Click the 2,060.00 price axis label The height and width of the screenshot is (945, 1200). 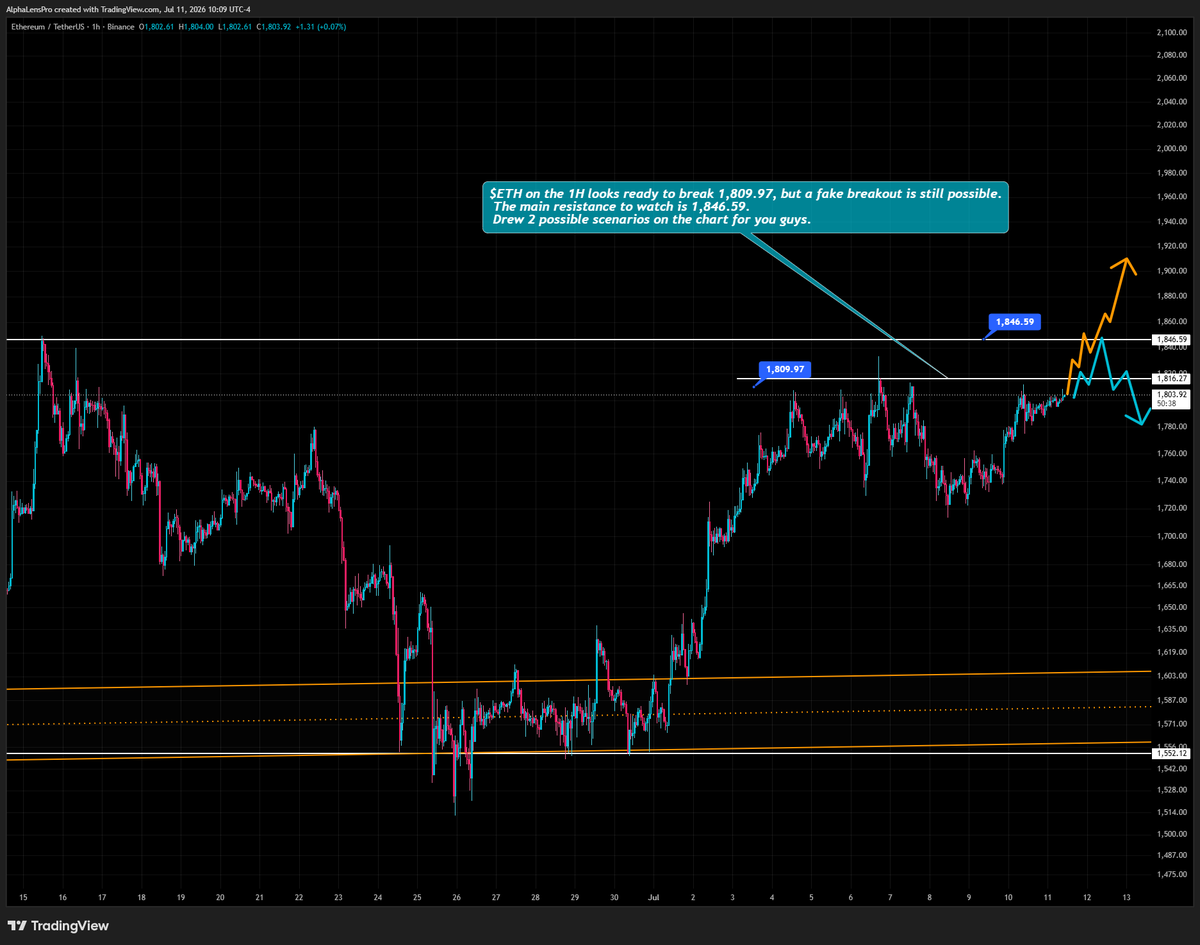click(x=1171, y=78)
